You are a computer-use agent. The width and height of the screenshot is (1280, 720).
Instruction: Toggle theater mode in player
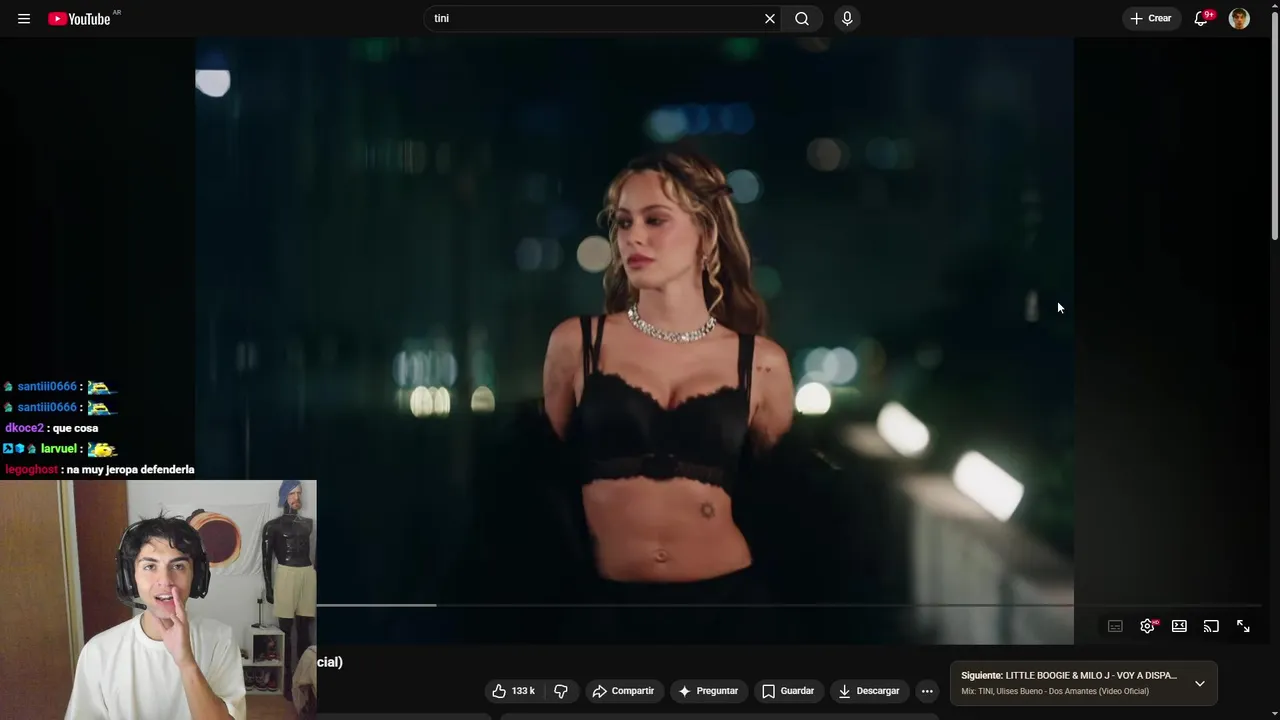1179,626
